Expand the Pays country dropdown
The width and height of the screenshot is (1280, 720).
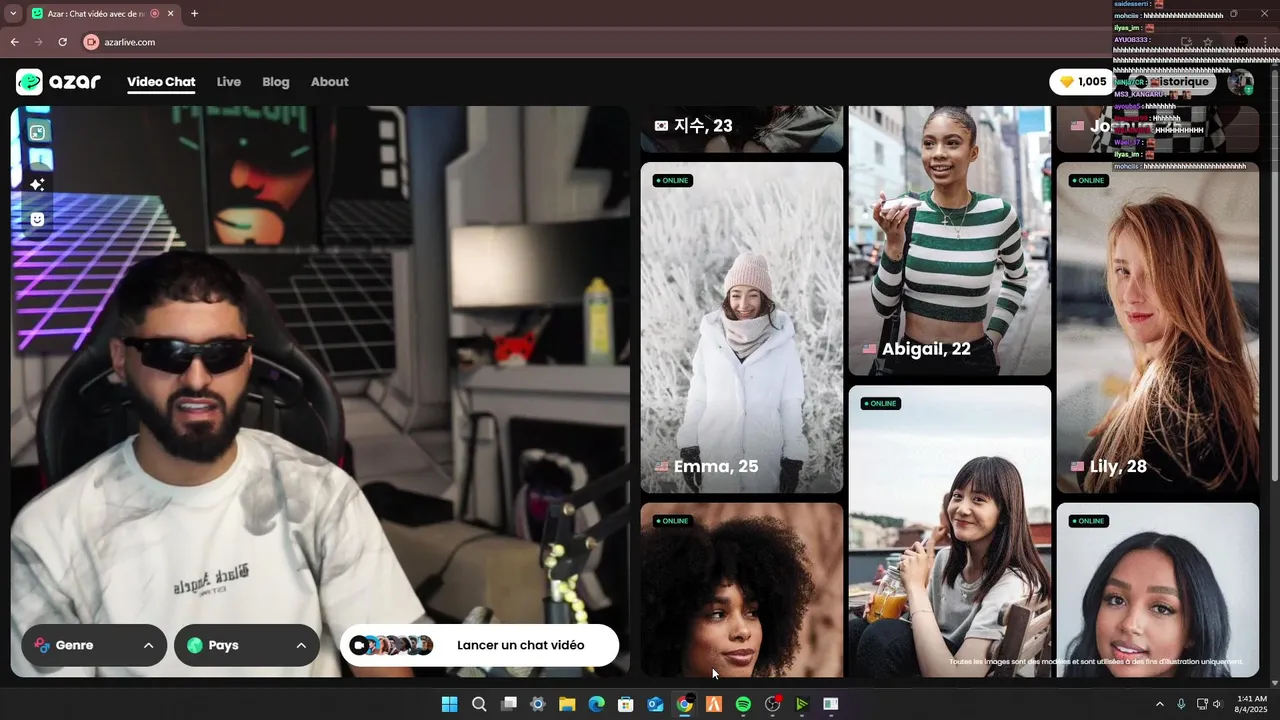click(x=247, y=645)
